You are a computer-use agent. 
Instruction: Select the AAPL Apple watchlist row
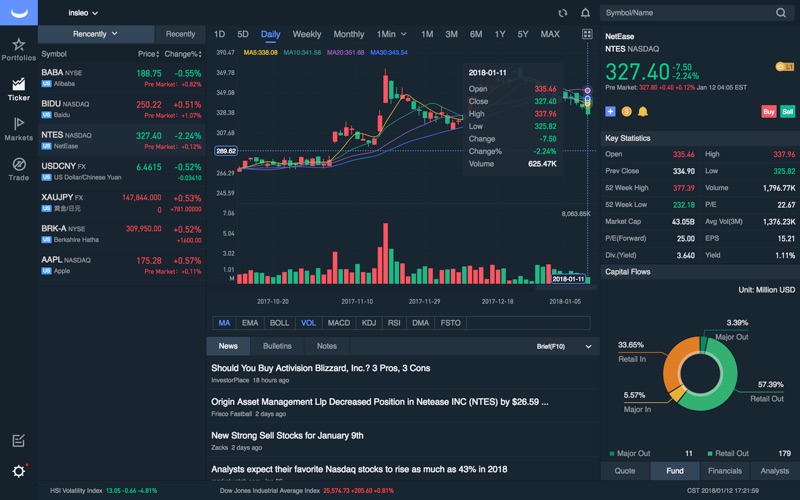[121, 265]
